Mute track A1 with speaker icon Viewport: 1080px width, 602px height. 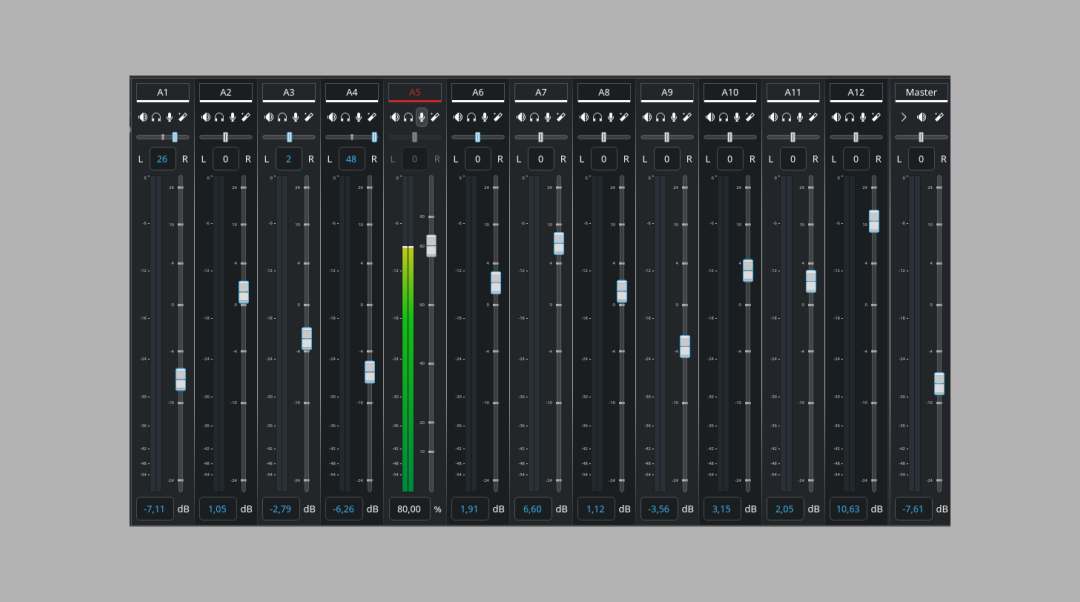point(143,117)
